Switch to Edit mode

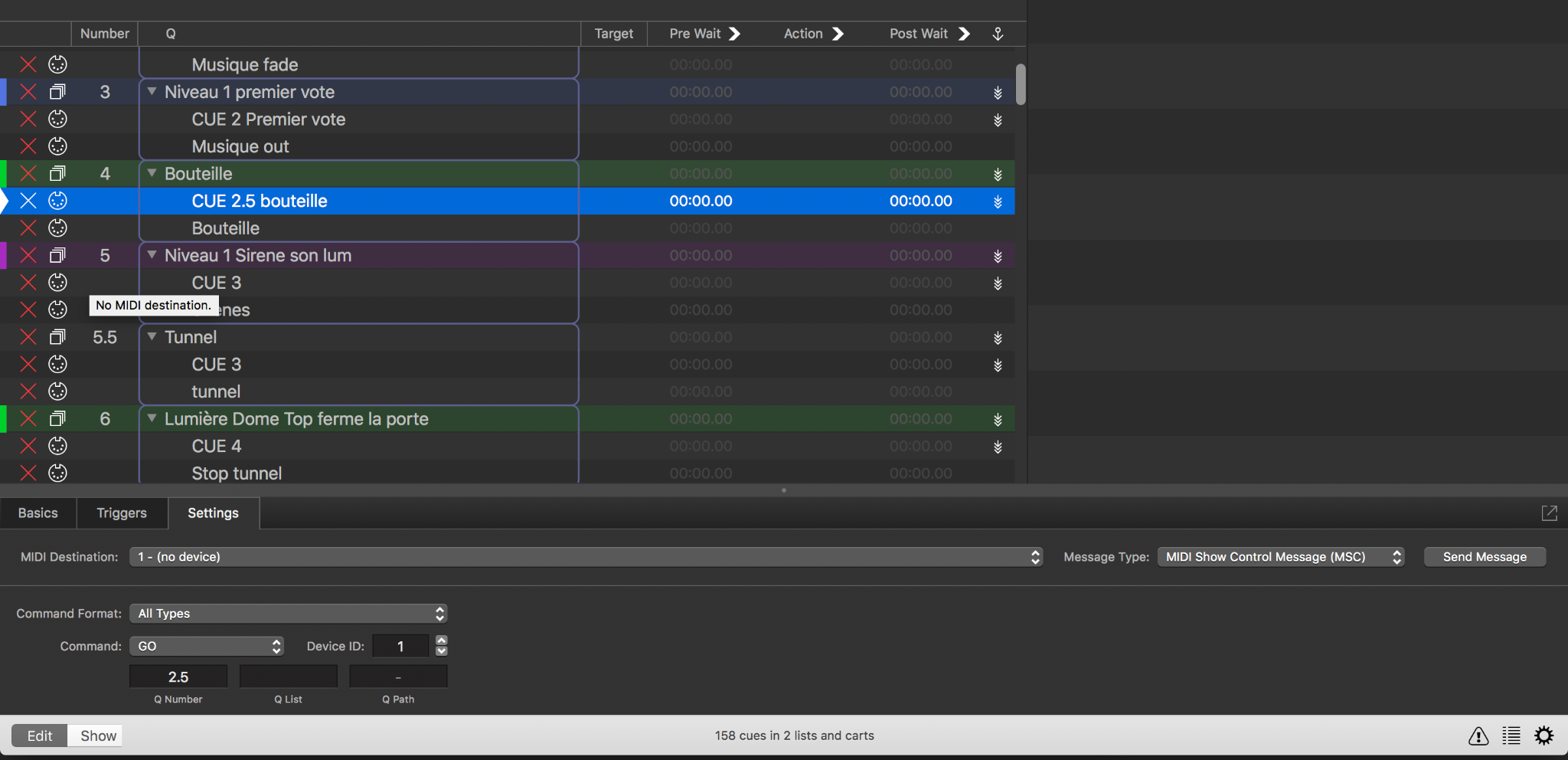pos(40,735)
